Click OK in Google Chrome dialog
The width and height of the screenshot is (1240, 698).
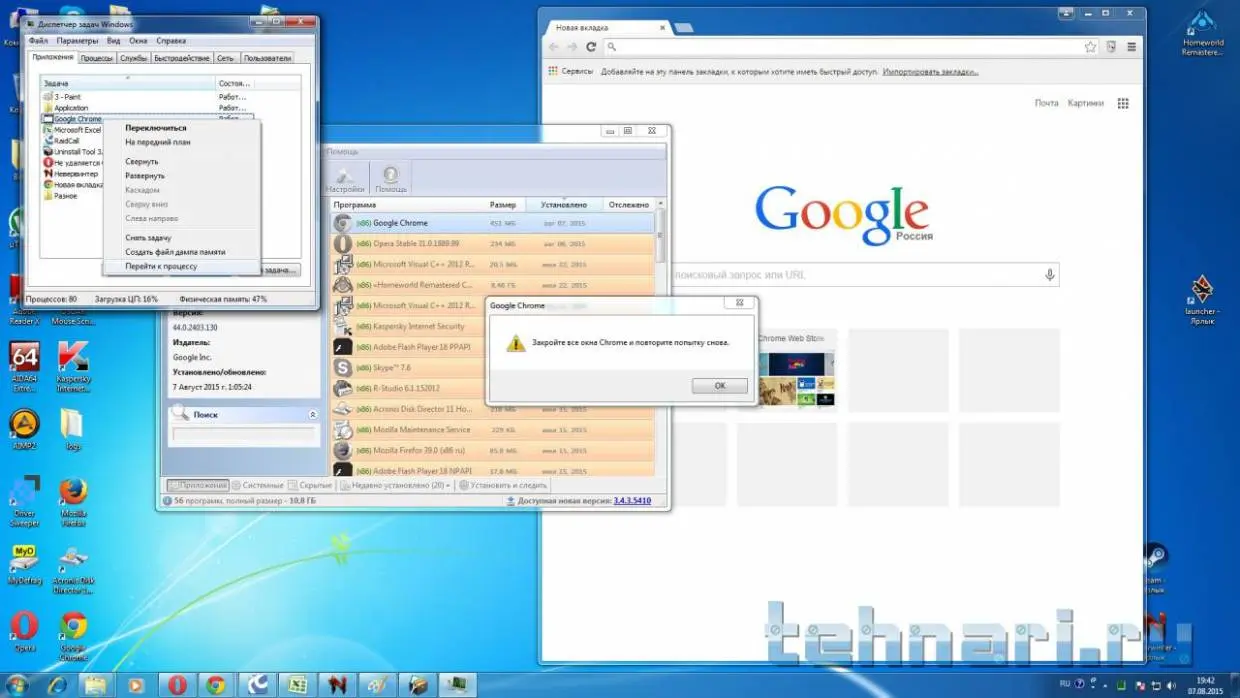(x=719, y=385)
